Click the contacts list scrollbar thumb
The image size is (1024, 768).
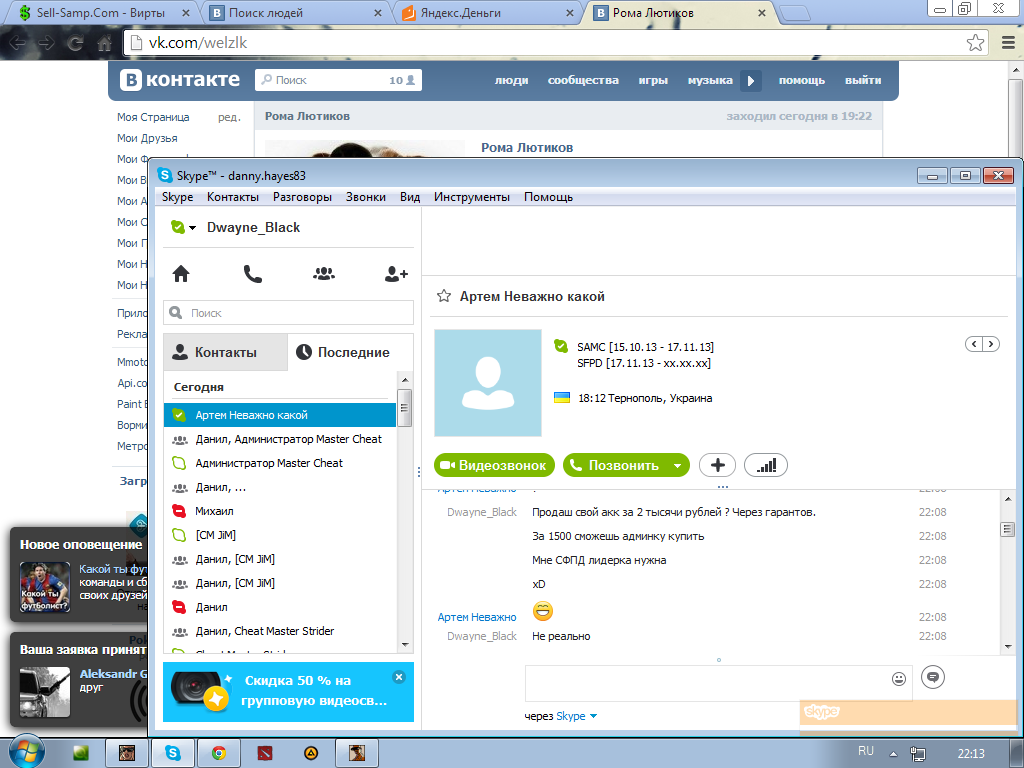click(x=405, y=408)
